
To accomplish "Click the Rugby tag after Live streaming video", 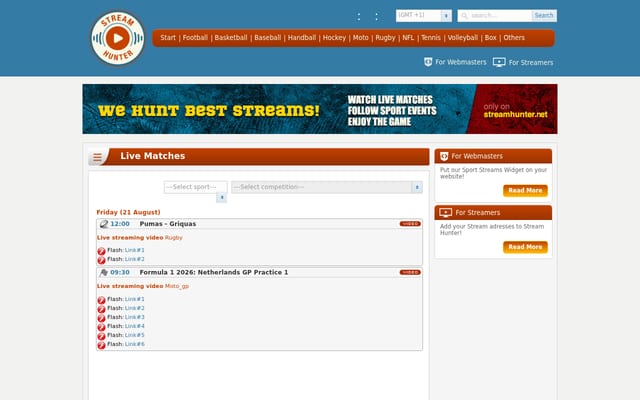I will click(x=173, y=238).
